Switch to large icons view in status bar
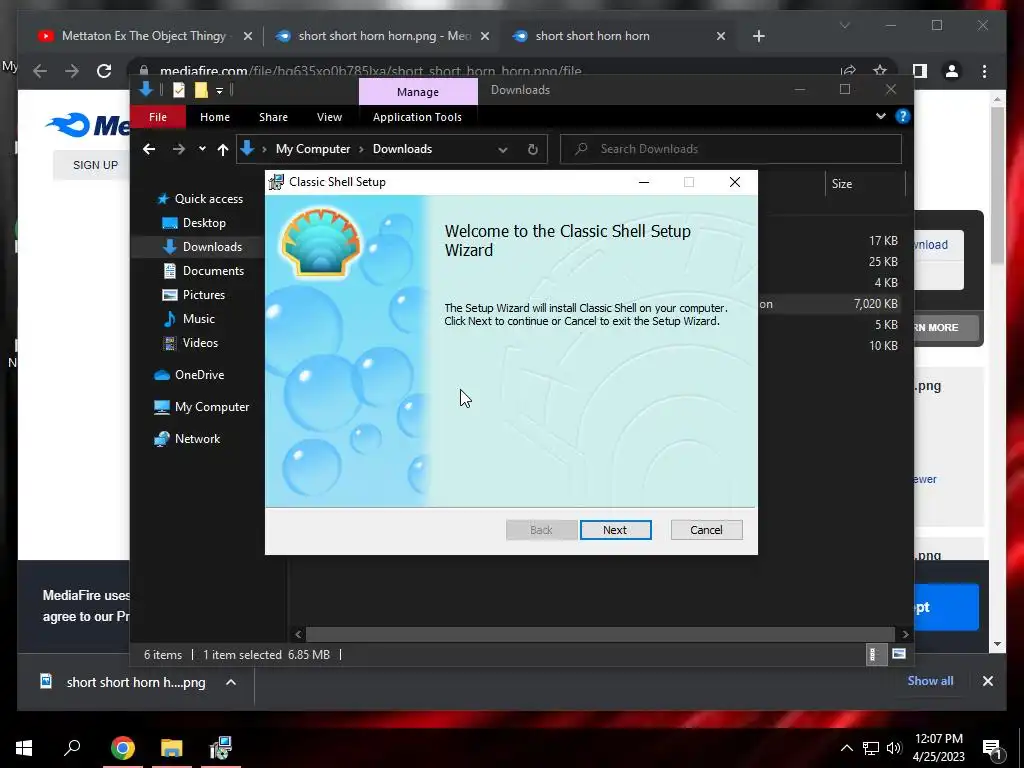 click(x=899, y=654)
